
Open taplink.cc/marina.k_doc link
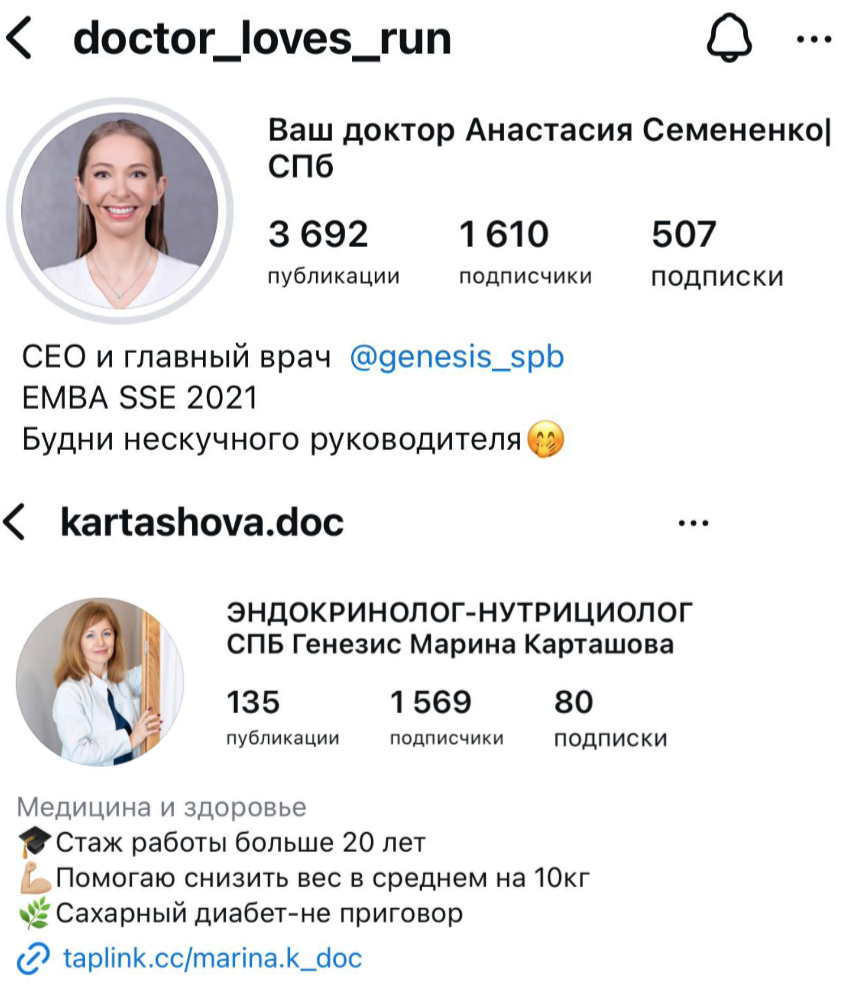[x=212, y=958]
